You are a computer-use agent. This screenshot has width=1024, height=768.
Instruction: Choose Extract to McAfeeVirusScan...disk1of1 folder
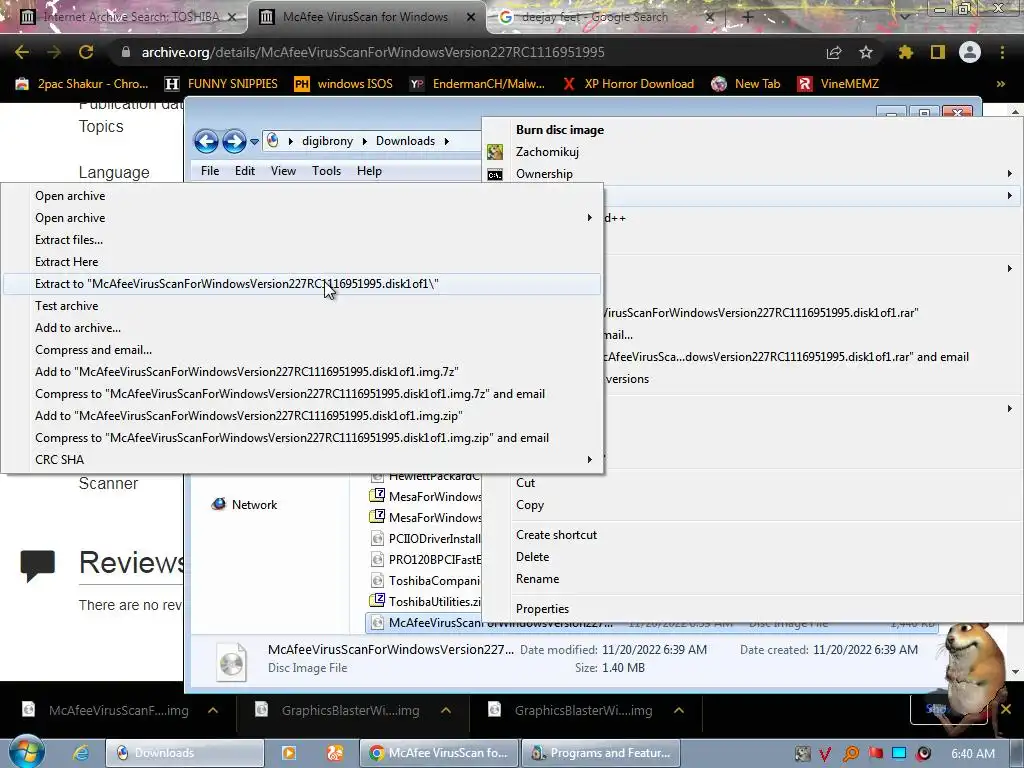click(x=302, y=284)
